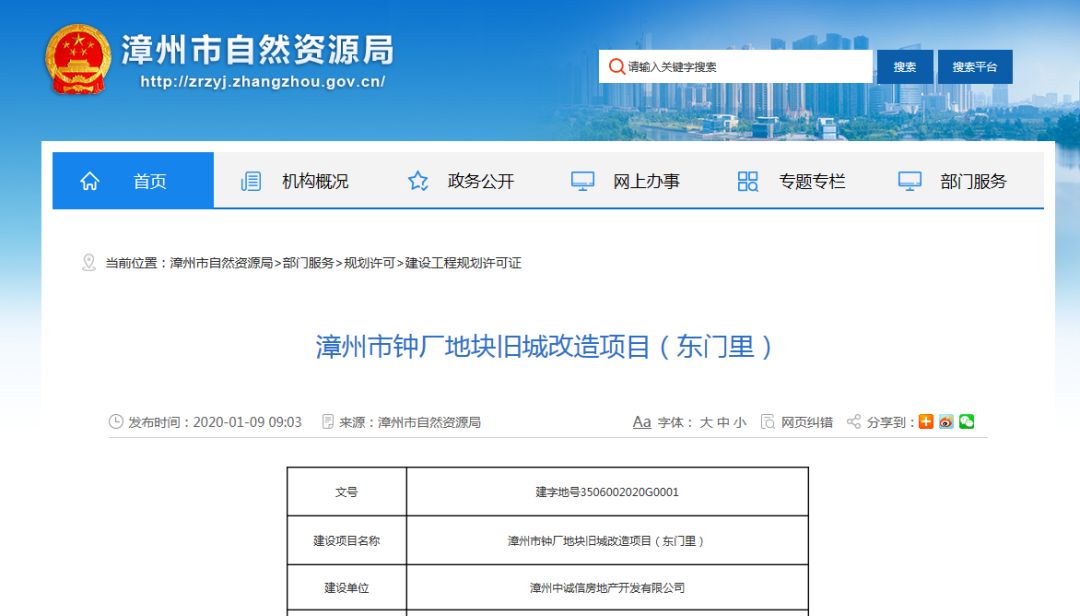Click table cell 文号
Screen dimensions: 1080x616
(346, 492)
